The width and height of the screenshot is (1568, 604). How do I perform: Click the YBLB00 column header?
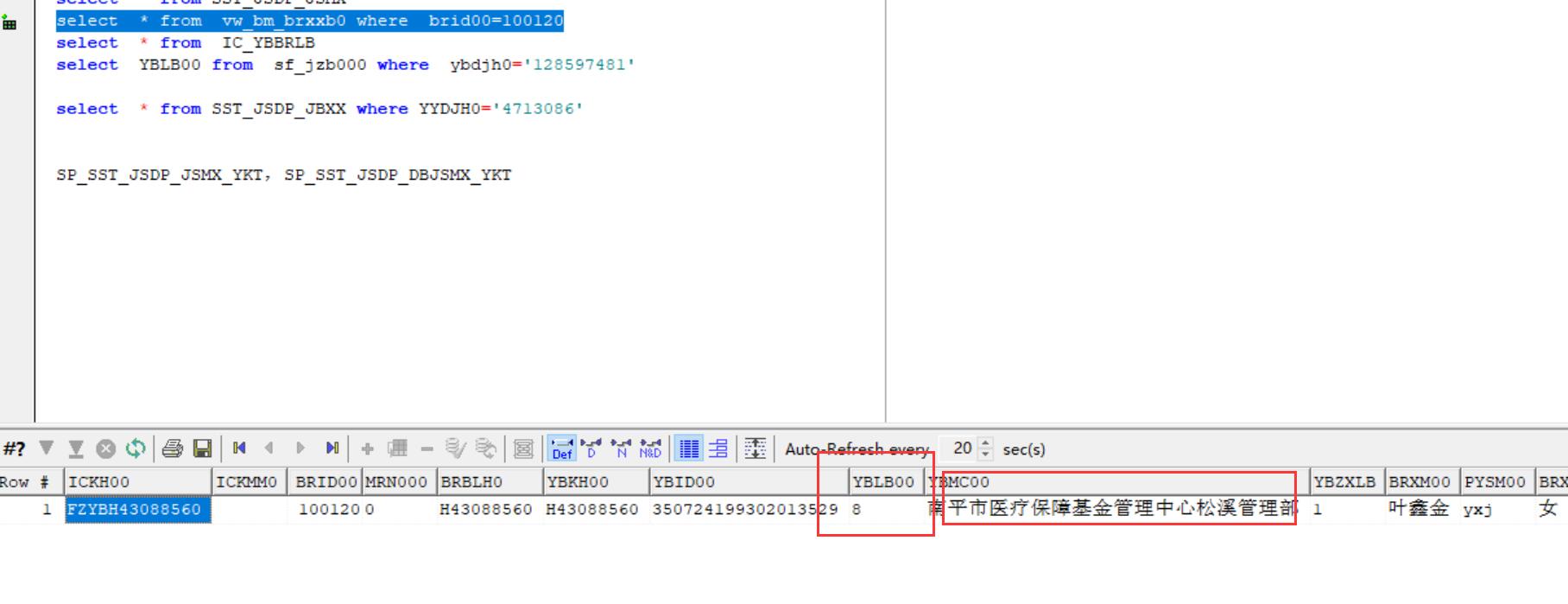click(887, 482)
